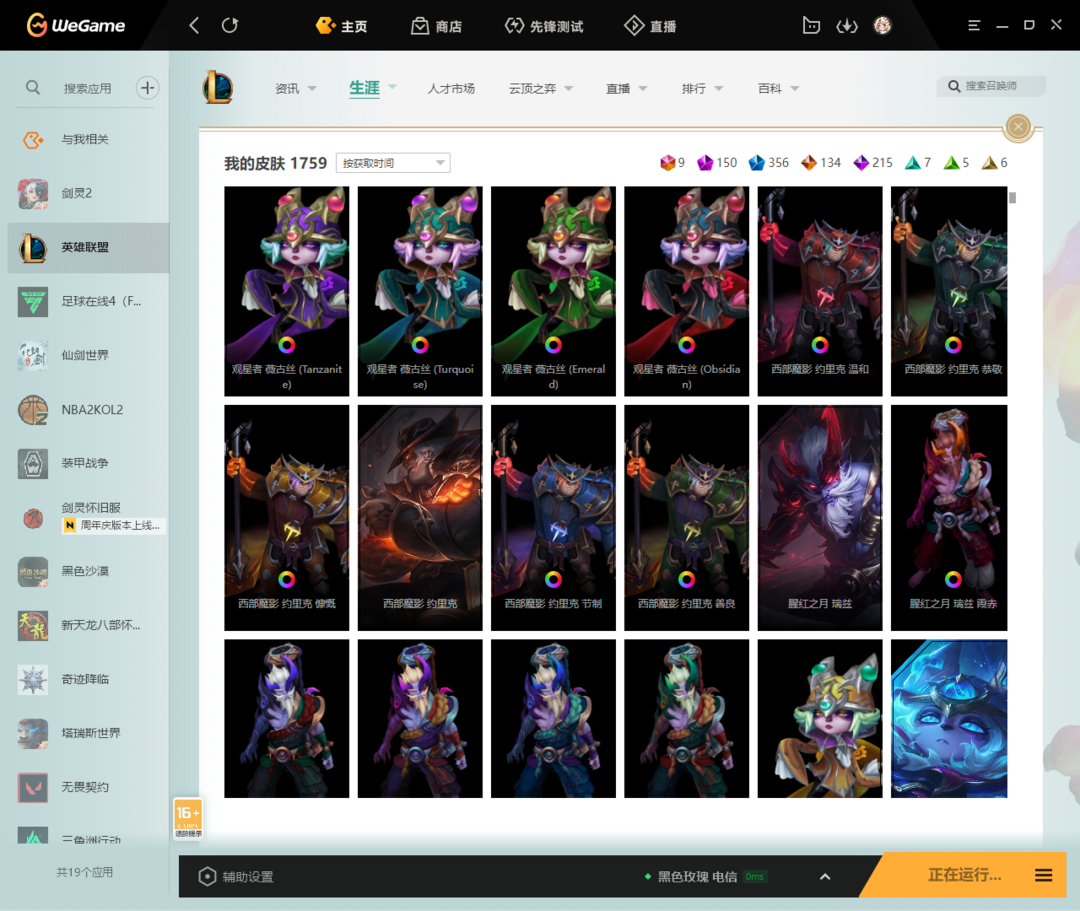This screenshot has height=911, width=1080.
Task: Click the 16+ age rating badge
Action: coord(188,817)
